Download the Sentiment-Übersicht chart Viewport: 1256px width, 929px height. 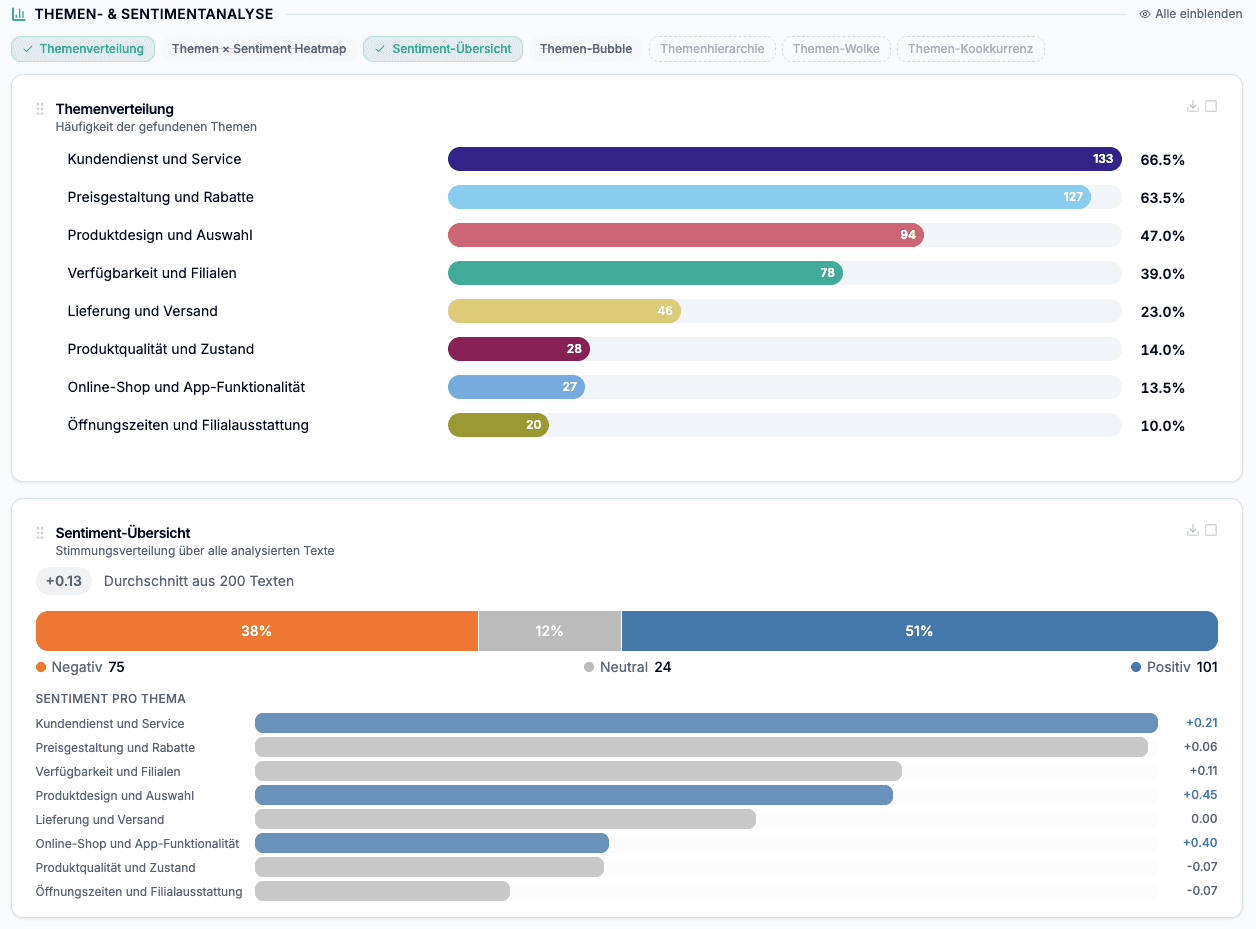point(1192,529)
